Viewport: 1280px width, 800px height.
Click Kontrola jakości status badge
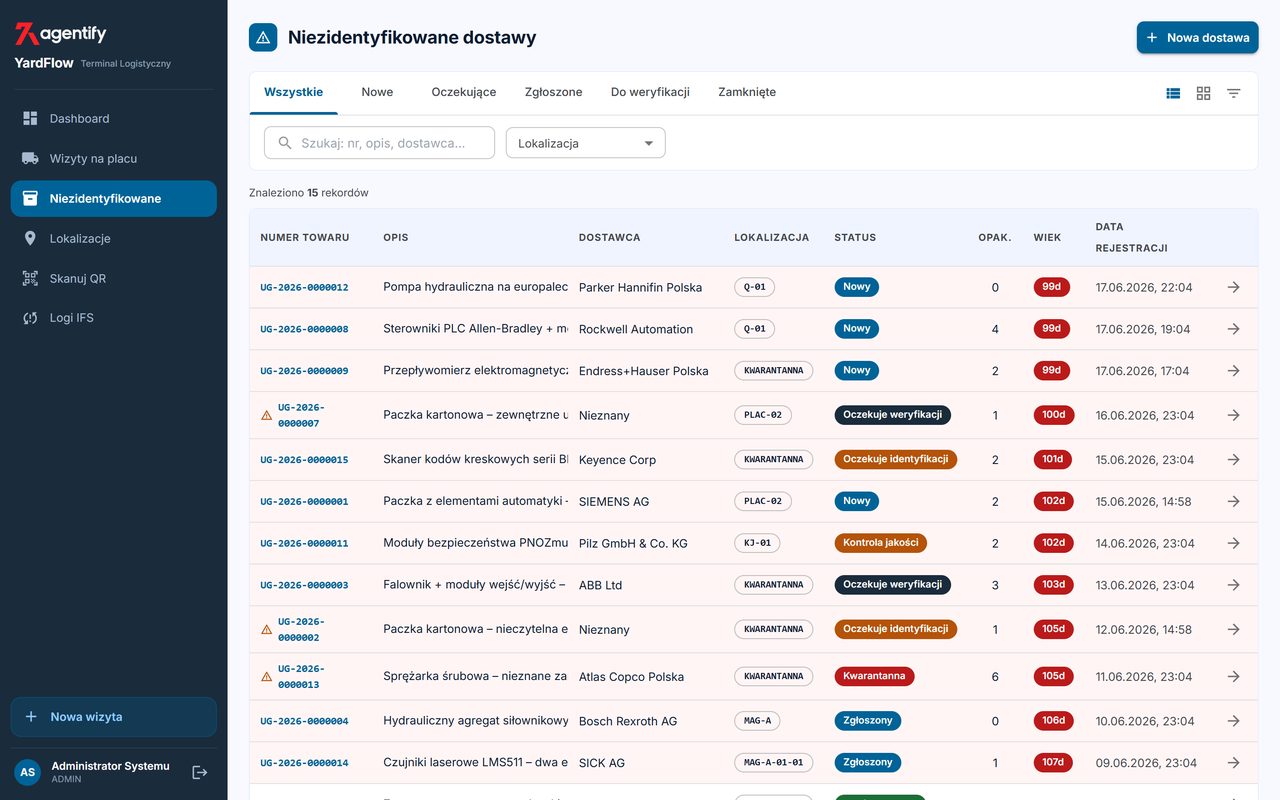click(881, 543)
